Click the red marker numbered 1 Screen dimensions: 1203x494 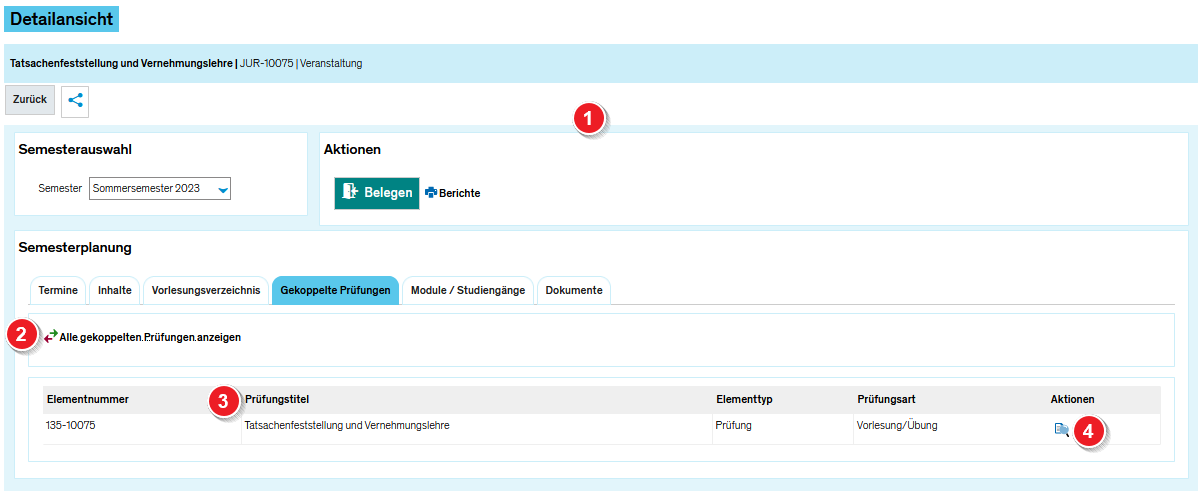(x=589, y=119)
